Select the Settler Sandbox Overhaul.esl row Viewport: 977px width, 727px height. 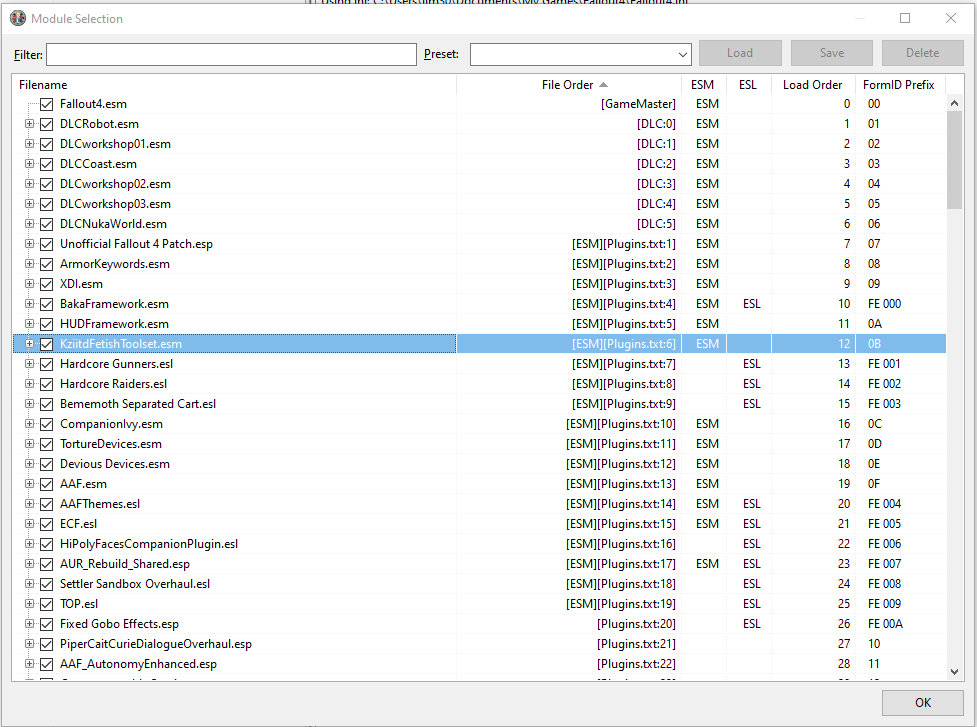[x=480, y=584]
